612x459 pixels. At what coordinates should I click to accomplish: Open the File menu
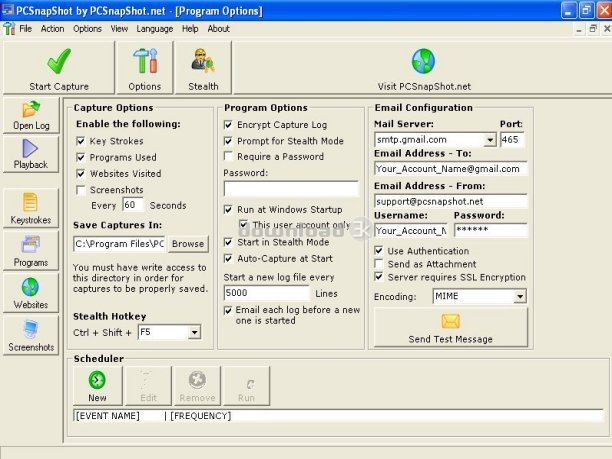point(25,29)
